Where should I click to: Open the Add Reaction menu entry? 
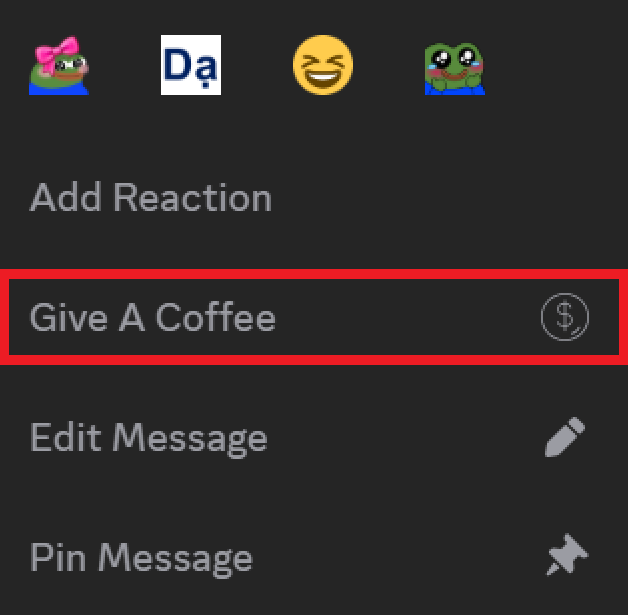click(x=314, y=197)
